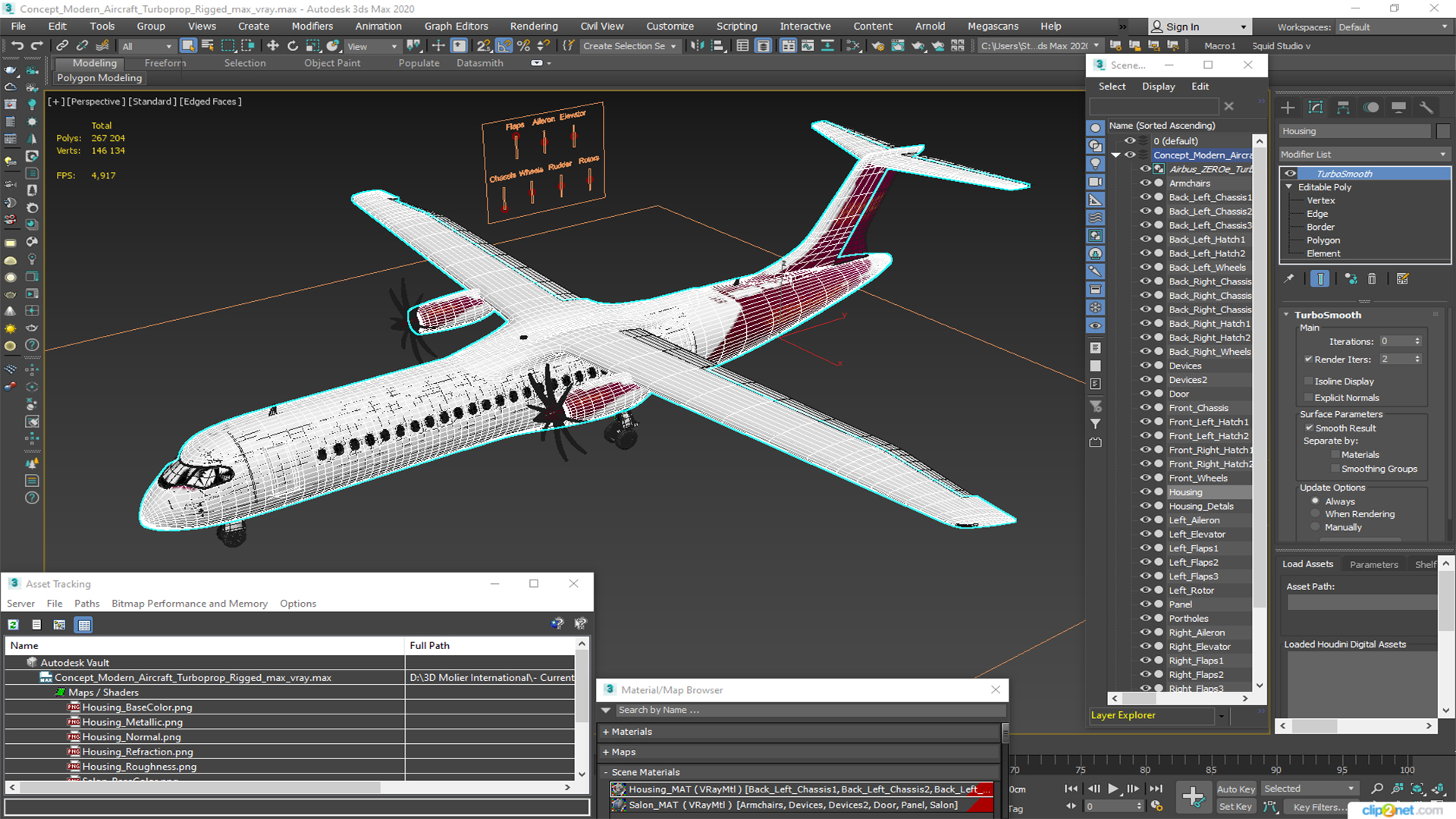This screenshot has width=1456, height=819.
Task: Hide the Housing object via eye icon
Action: click(x=1145, y=491)
